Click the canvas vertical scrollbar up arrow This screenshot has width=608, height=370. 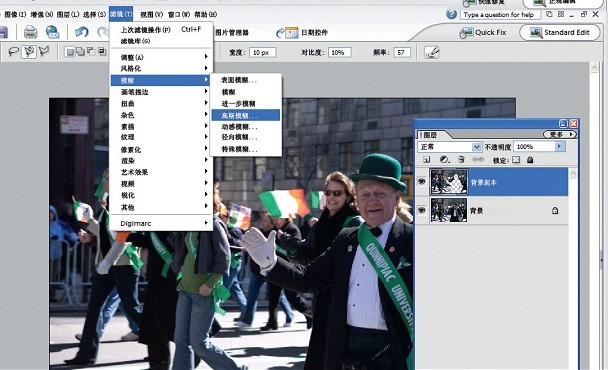594,67
